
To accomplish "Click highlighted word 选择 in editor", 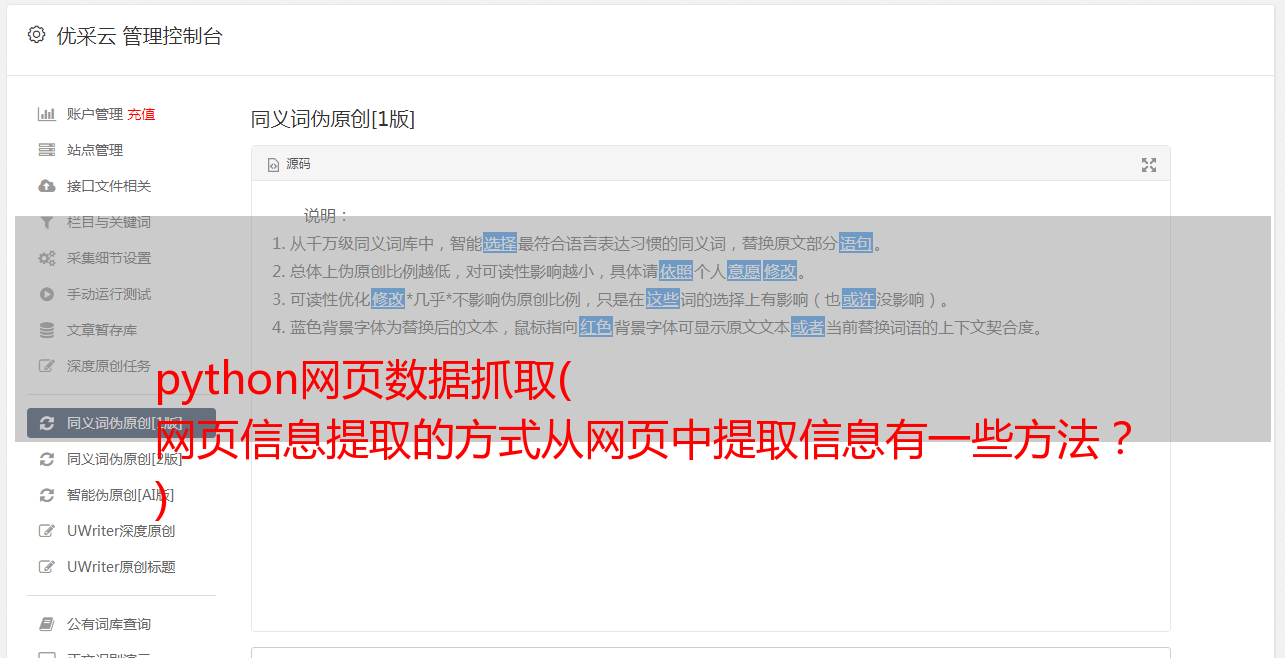I will click(500, 243).
